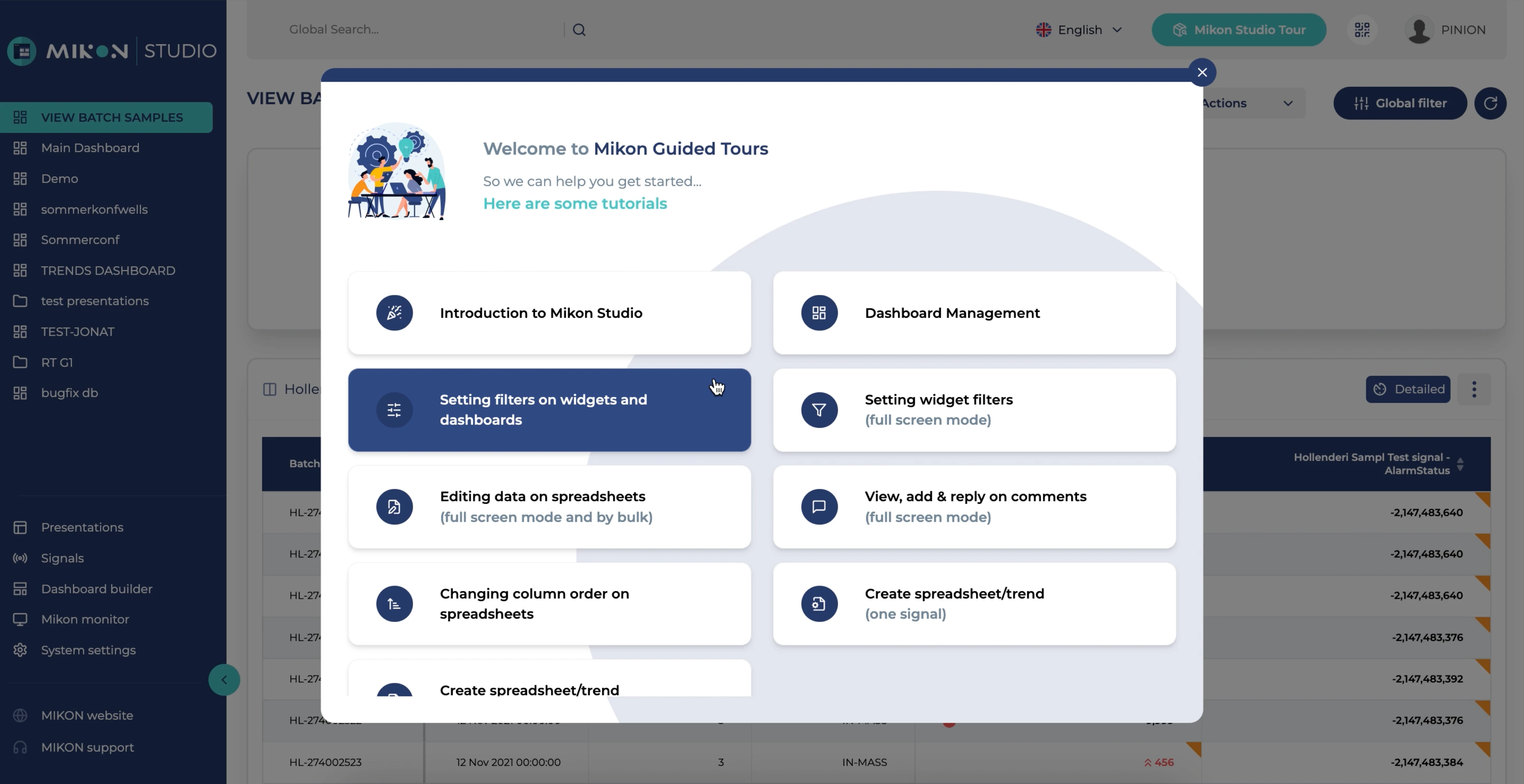Click the Dashboard builder icon
The image size is (1524, 784).
coord(20,589)
